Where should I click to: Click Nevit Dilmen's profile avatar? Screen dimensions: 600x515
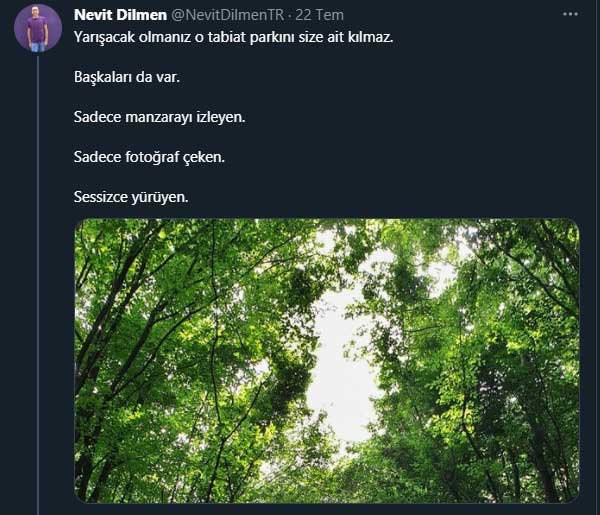pyautogui.click(x=37, y=28)
